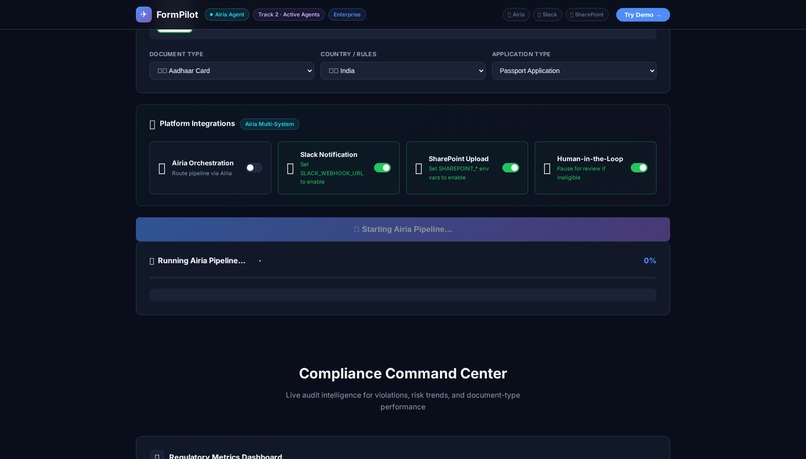The image size is (806, 459).
Task: Disable the Slack Notification toggle
Action: click(382, 168)
